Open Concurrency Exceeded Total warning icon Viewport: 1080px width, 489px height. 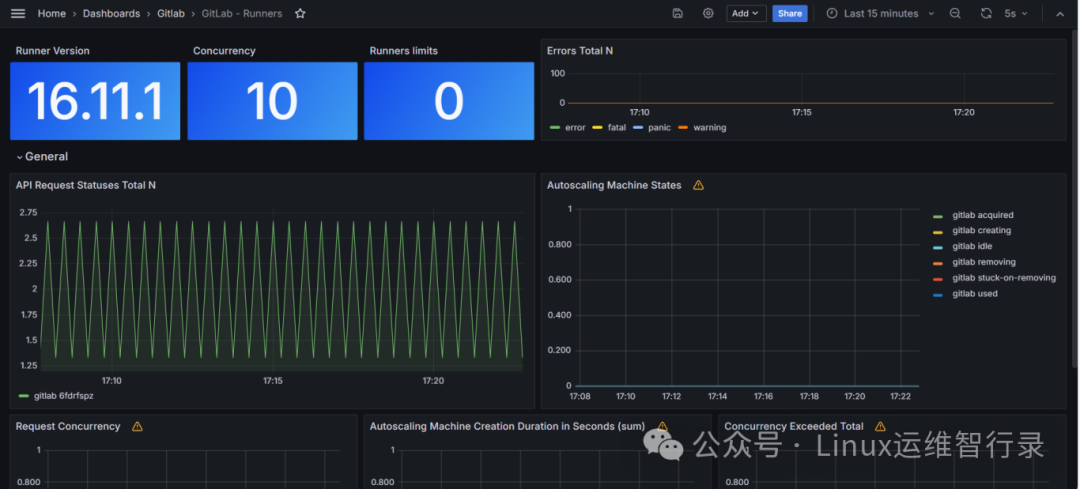[x=880, y=426]
